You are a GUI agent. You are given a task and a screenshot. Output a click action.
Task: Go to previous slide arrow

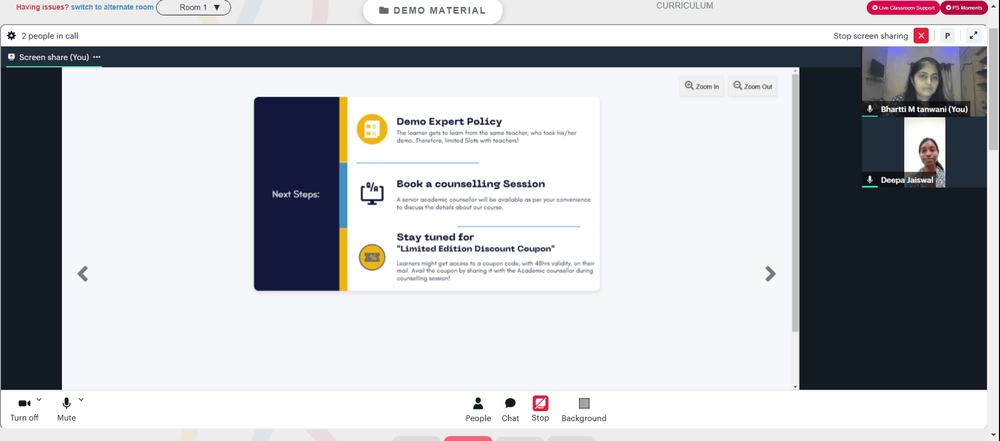coord(82,274)
